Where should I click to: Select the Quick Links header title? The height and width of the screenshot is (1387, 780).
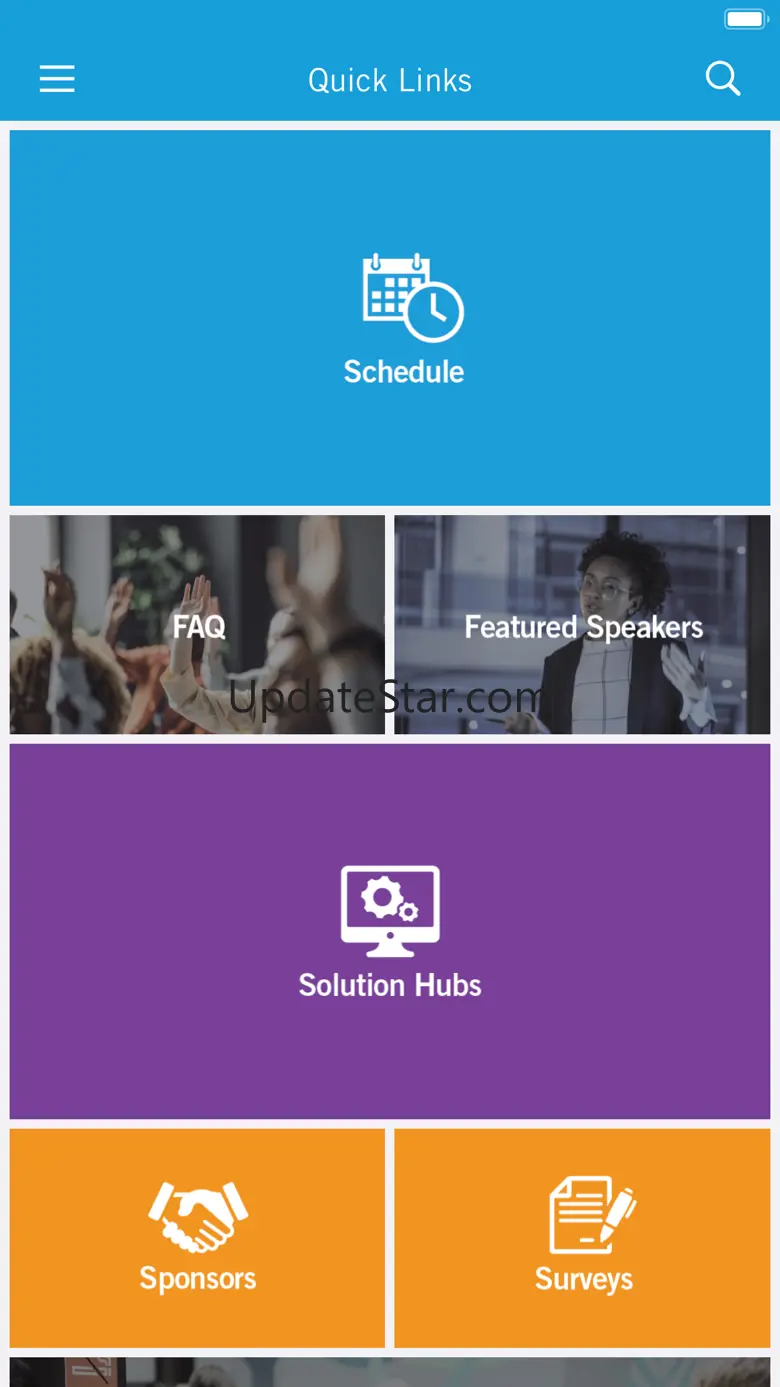click(x=390, y=80)
